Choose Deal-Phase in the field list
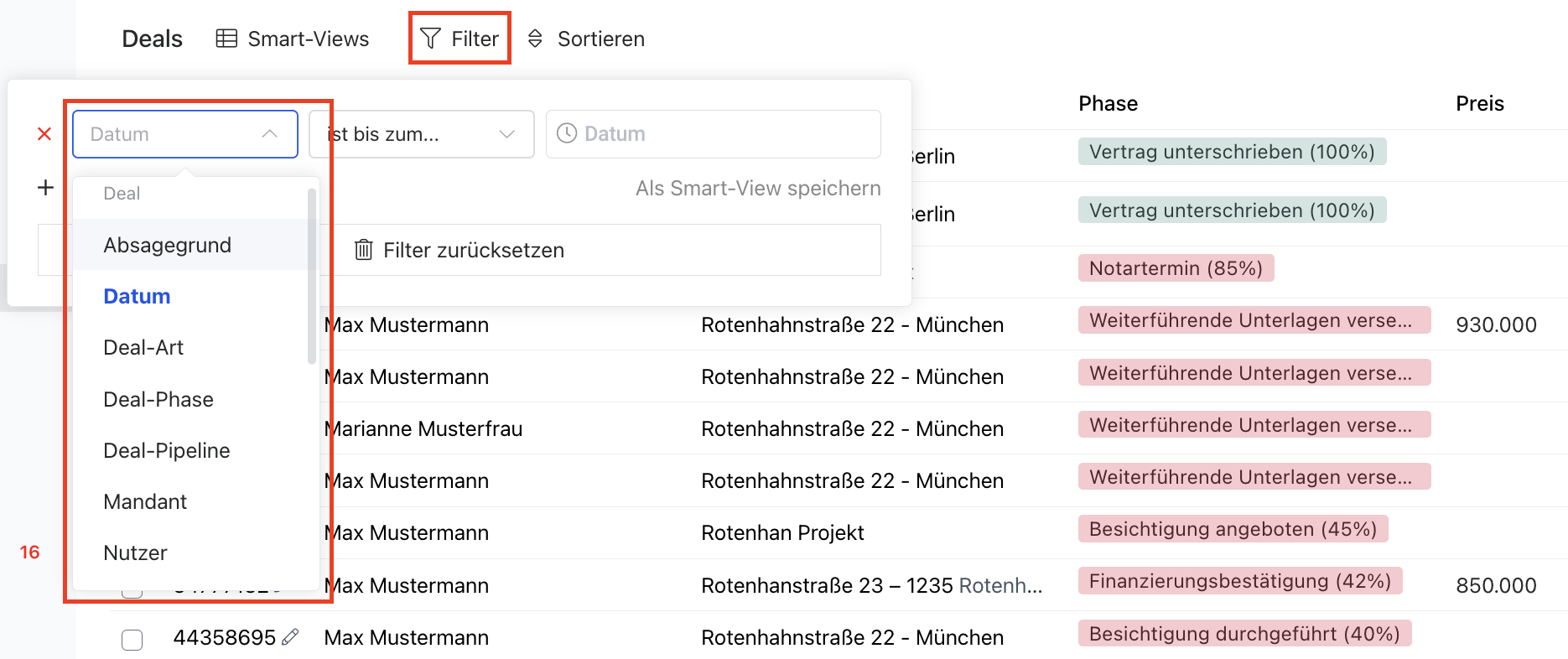The image size is (1568, 659). 158,399
